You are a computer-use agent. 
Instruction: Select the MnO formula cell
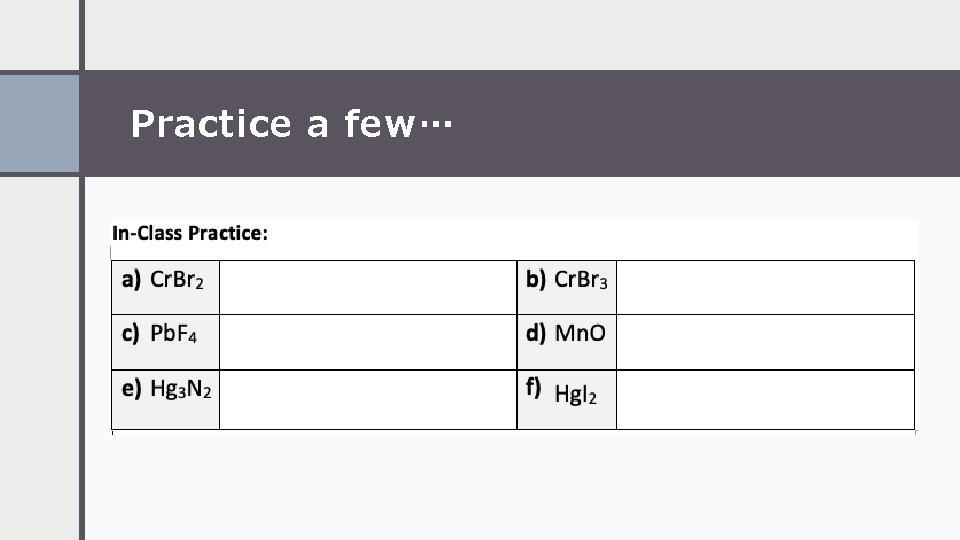pyautogui.click(x=567, y=342)
